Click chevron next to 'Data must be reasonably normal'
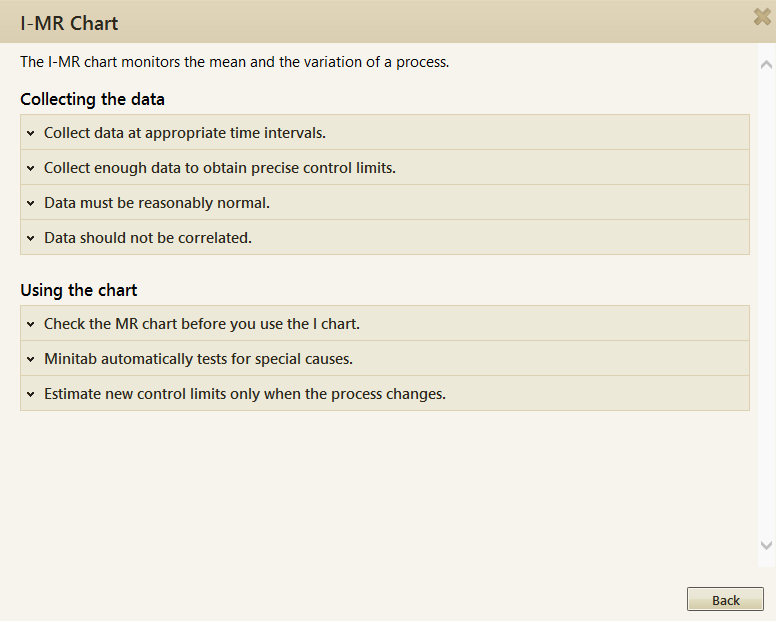Viewport: 776px width, 621px height. (31, 203)
